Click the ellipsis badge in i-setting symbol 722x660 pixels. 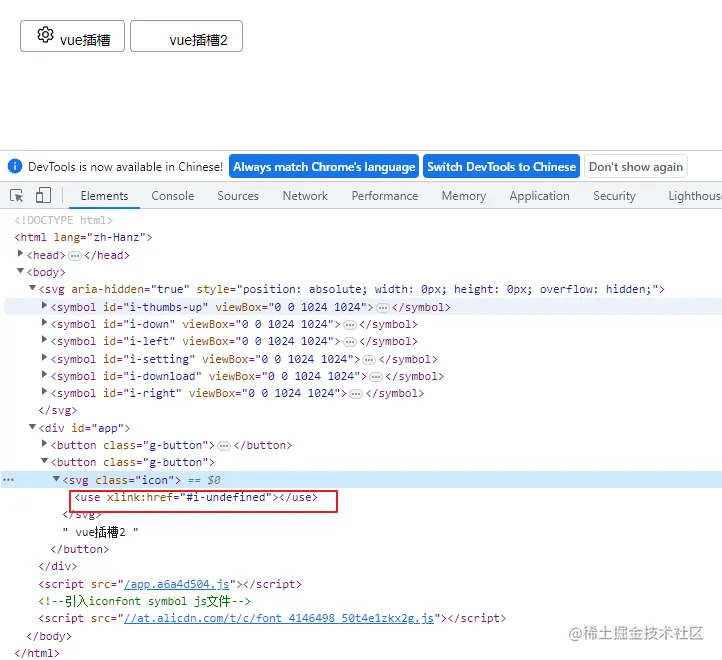pos(369,360)
